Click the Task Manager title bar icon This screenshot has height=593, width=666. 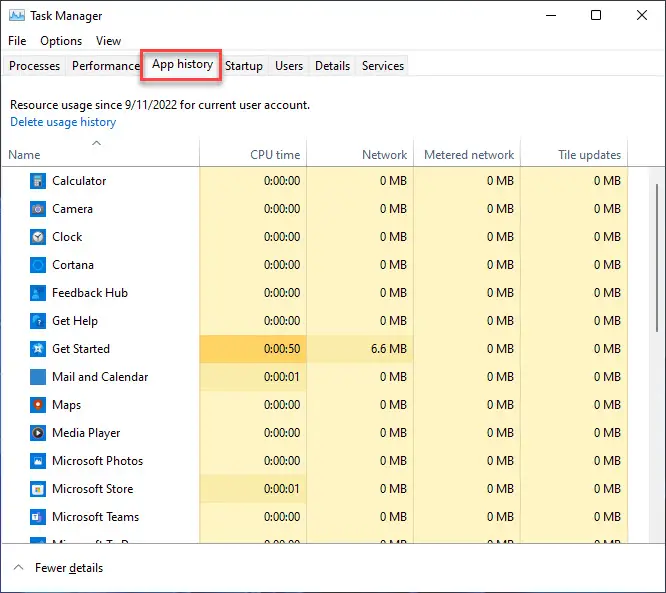point(17,16)
